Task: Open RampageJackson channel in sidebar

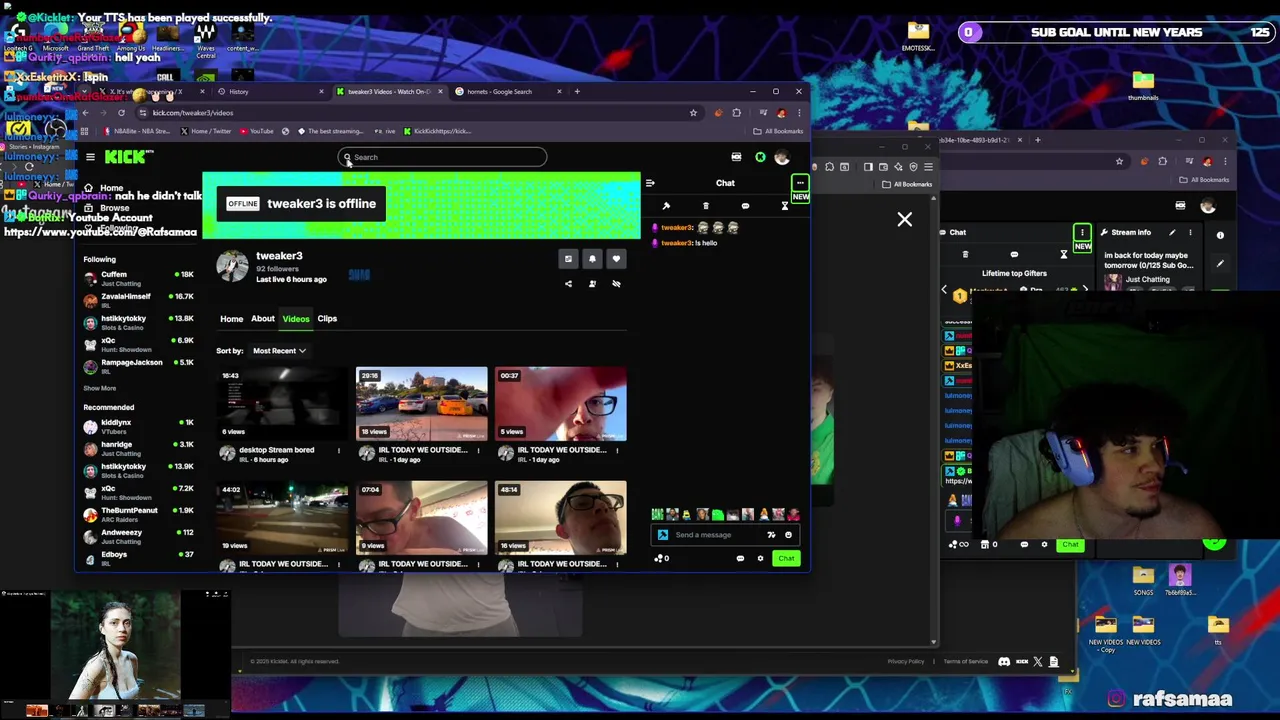Action: [138, 366]
